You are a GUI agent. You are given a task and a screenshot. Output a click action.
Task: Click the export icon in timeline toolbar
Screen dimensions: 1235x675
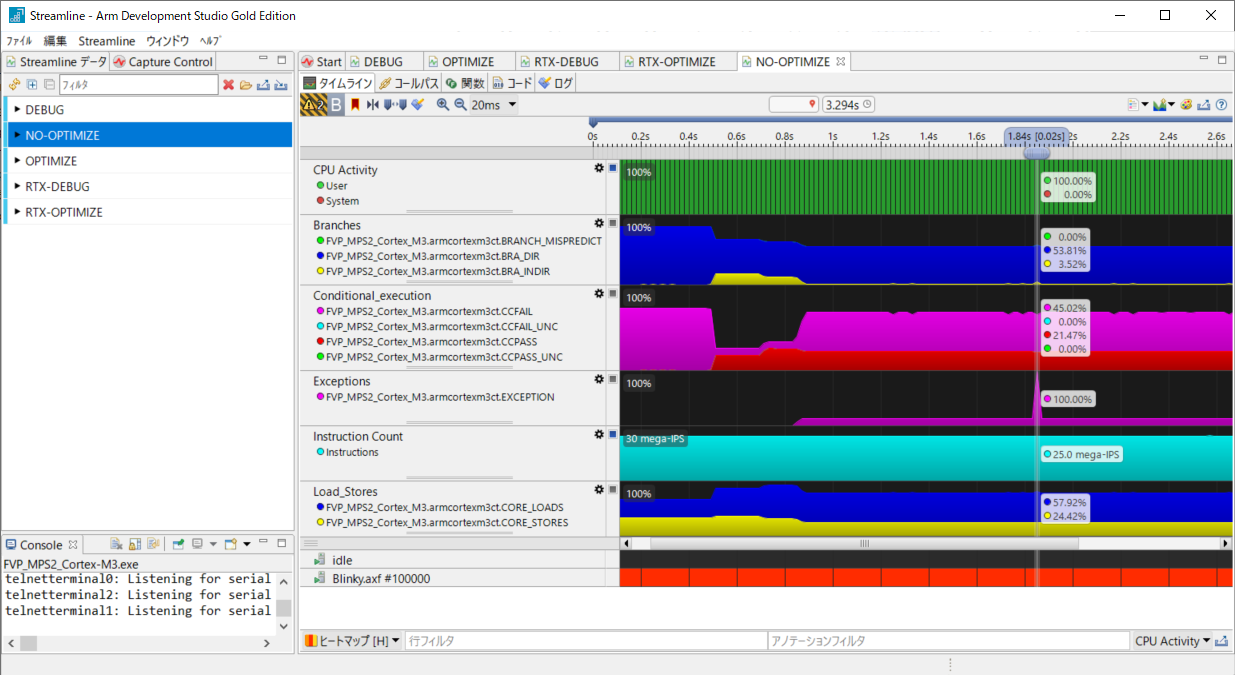[x=1204, y=105]
